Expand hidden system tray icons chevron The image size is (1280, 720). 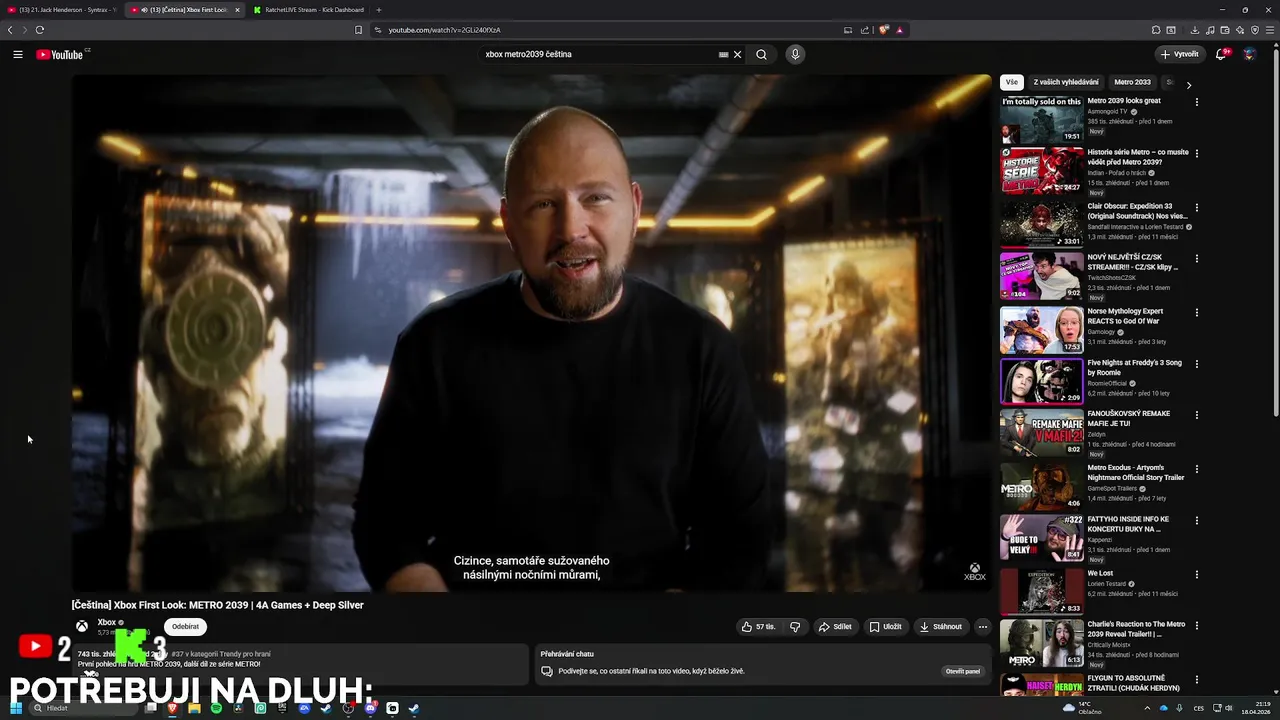pyautogui.click(x=1147, y=708)
